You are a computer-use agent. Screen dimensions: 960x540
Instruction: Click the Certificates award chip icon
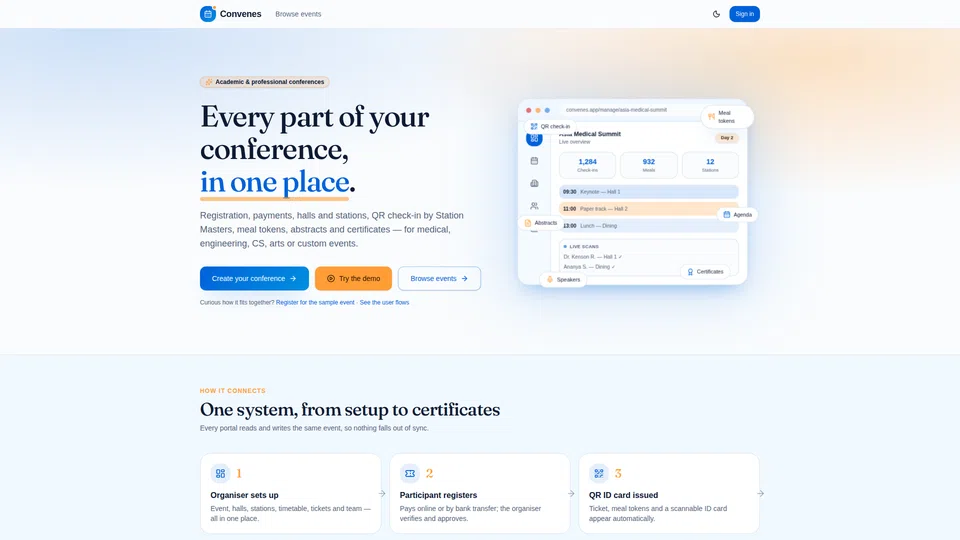click(x=690, y=272)
